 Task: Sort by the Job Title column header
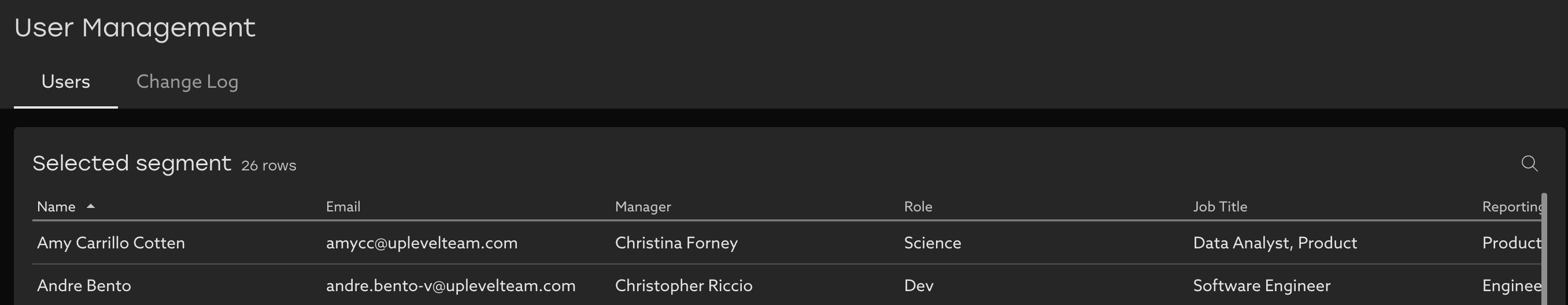(1220, 207)
